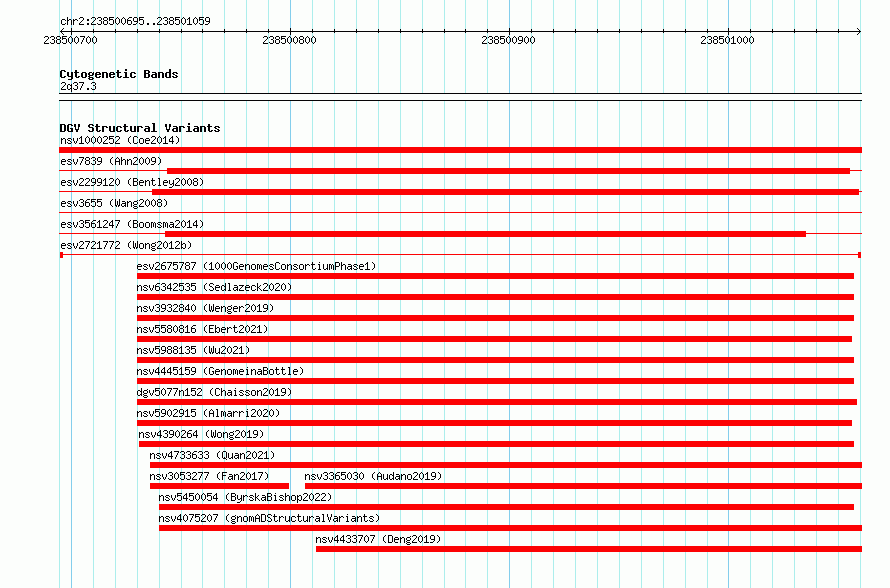
Task: Click the left end cap of esv2721772
Action: pos(61,255)
